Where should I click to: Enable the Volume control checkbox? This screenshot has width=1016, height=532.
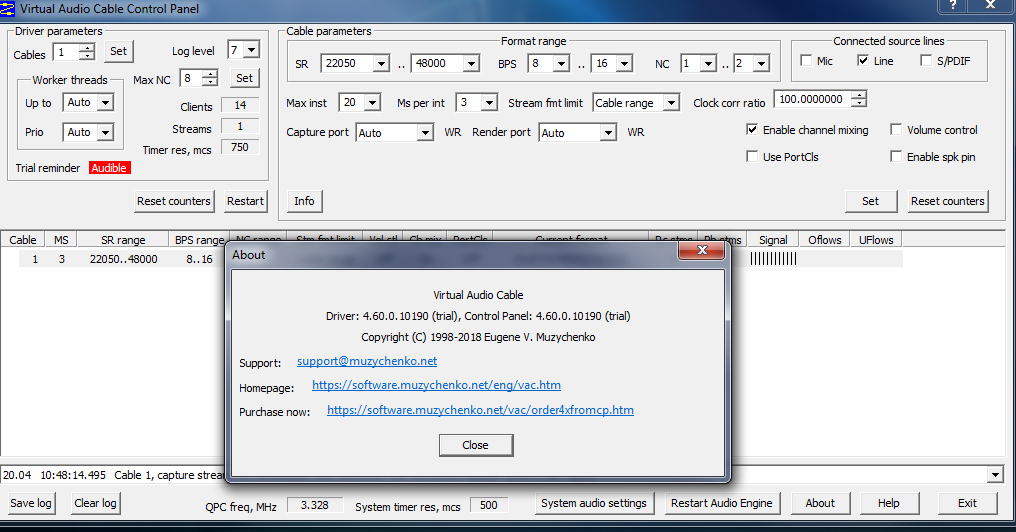[x=895, y=130]
